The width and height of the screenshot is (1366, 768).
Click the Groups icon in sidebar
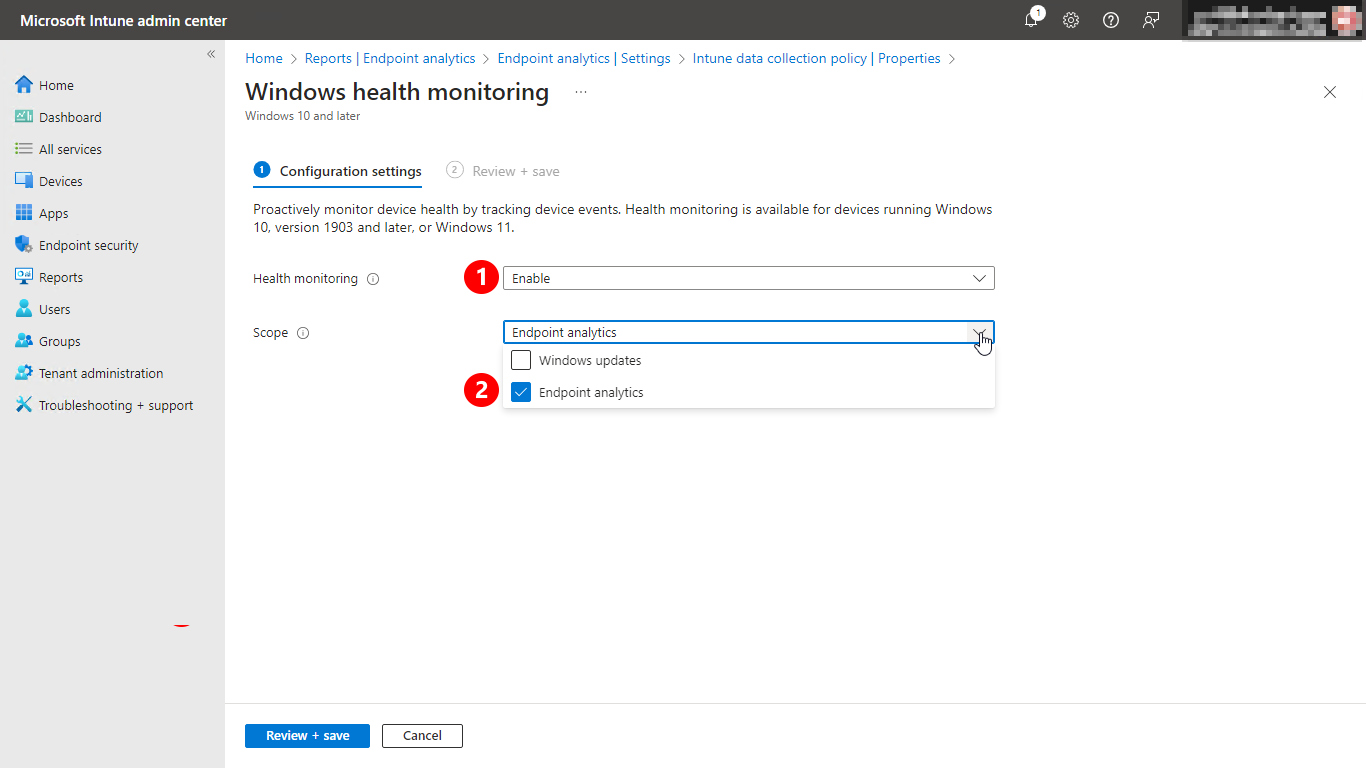(24, 341)
